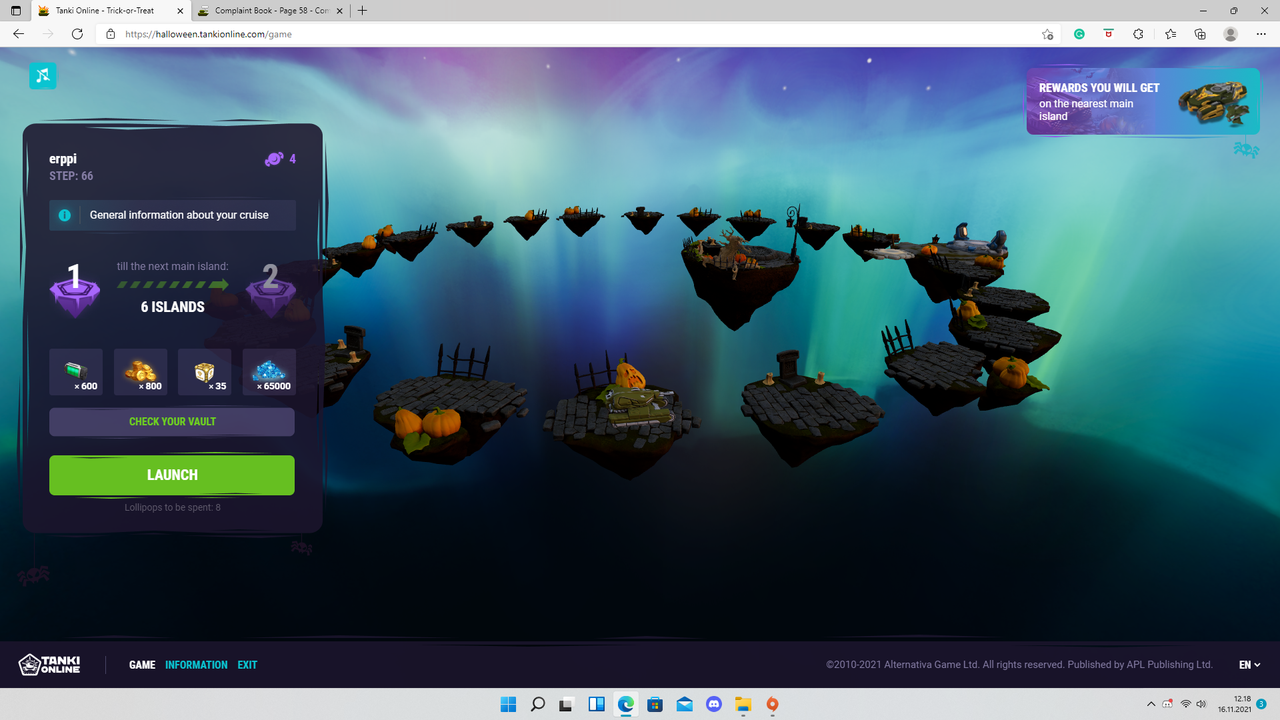Open General information about your cruise
The image size is (1280, 720).
coord(172,215)
